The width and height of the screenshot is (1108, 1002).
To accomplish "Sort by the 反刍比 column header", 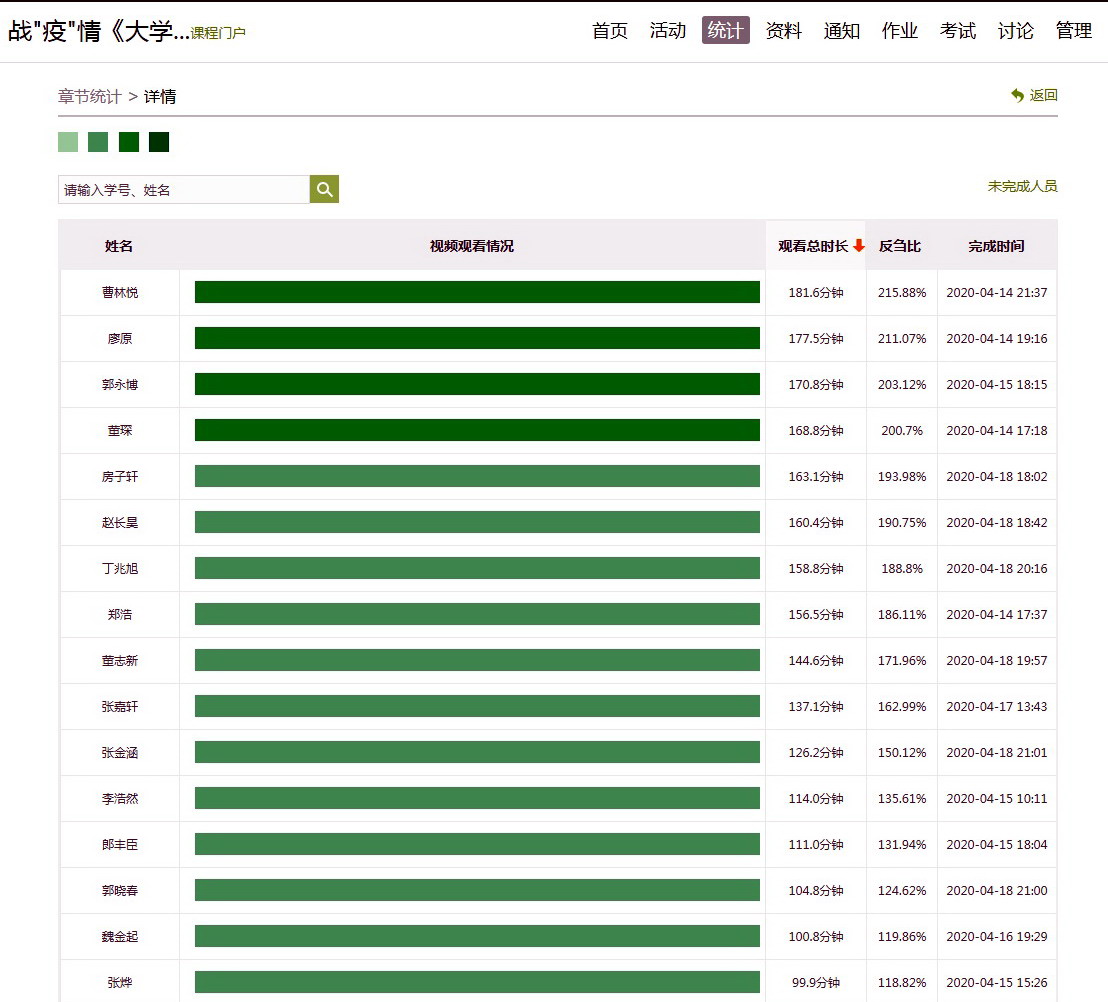I will click(x=900, y=246).
